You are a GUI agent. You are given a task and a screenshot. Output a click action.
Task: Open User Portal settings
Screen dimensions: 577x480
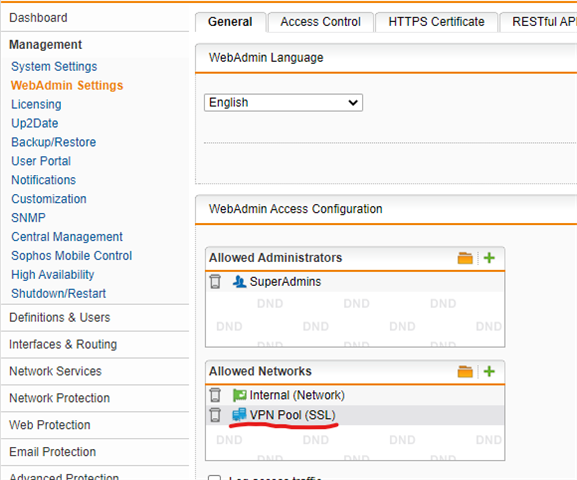tap(41, 161)
